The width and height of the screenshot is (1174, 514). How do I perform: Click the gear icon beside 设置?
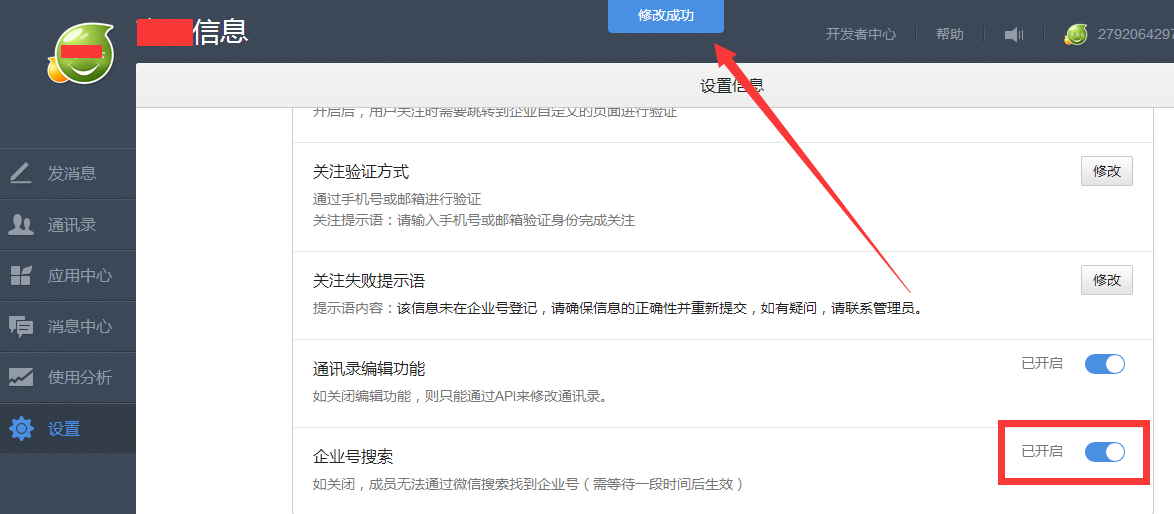(20, 429)
